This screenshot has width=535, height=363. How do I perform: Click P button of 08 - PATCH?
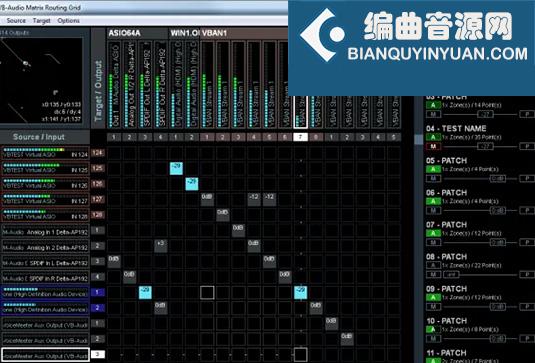point(527,275)
